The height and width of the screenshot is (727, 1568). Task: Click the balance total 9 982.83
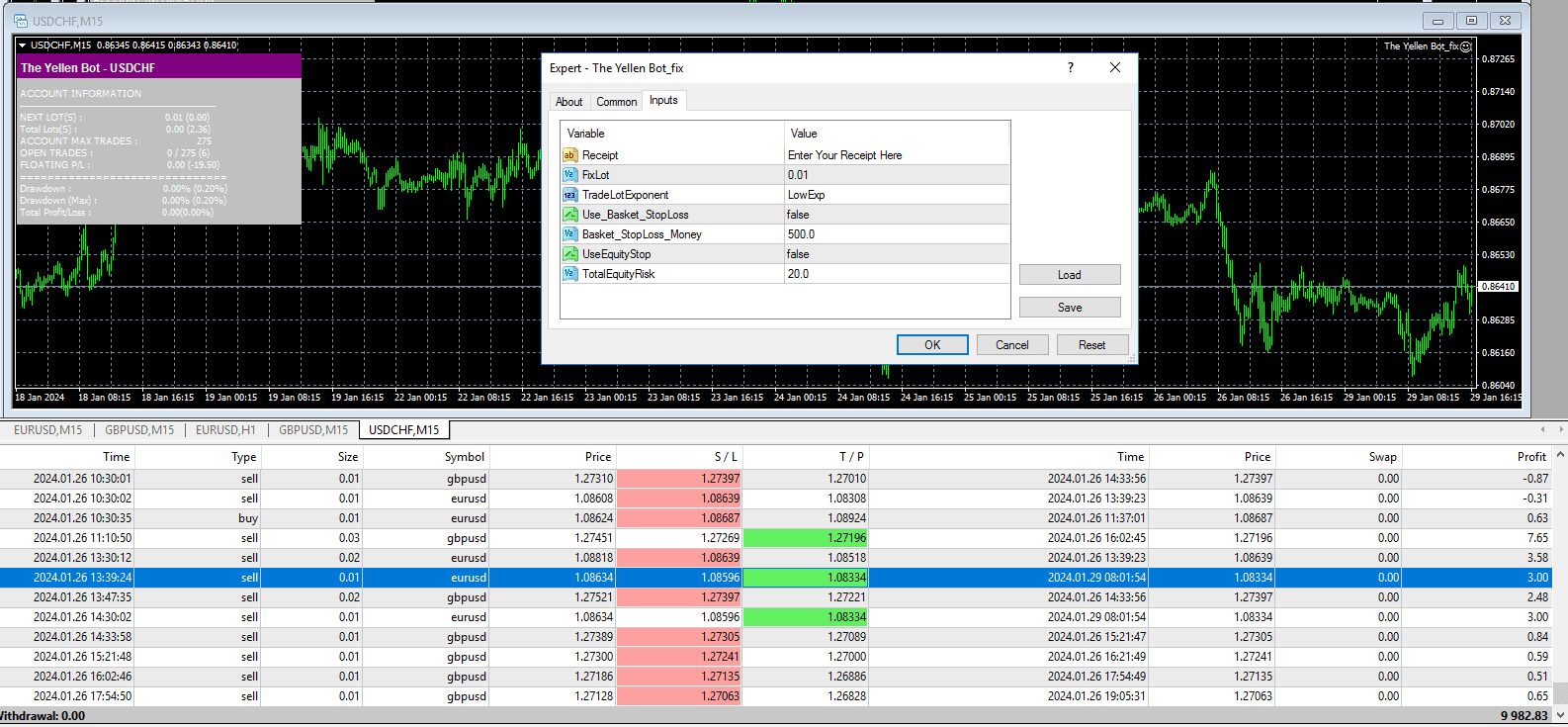(1524, 716)
